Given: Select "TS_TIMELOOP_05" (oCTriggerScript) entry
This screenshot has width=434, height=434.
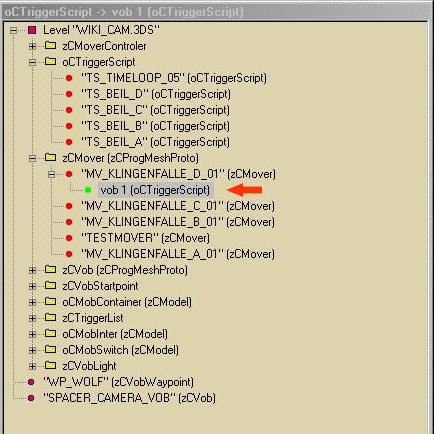Looking at the screenshot, I should pos(174,78).
